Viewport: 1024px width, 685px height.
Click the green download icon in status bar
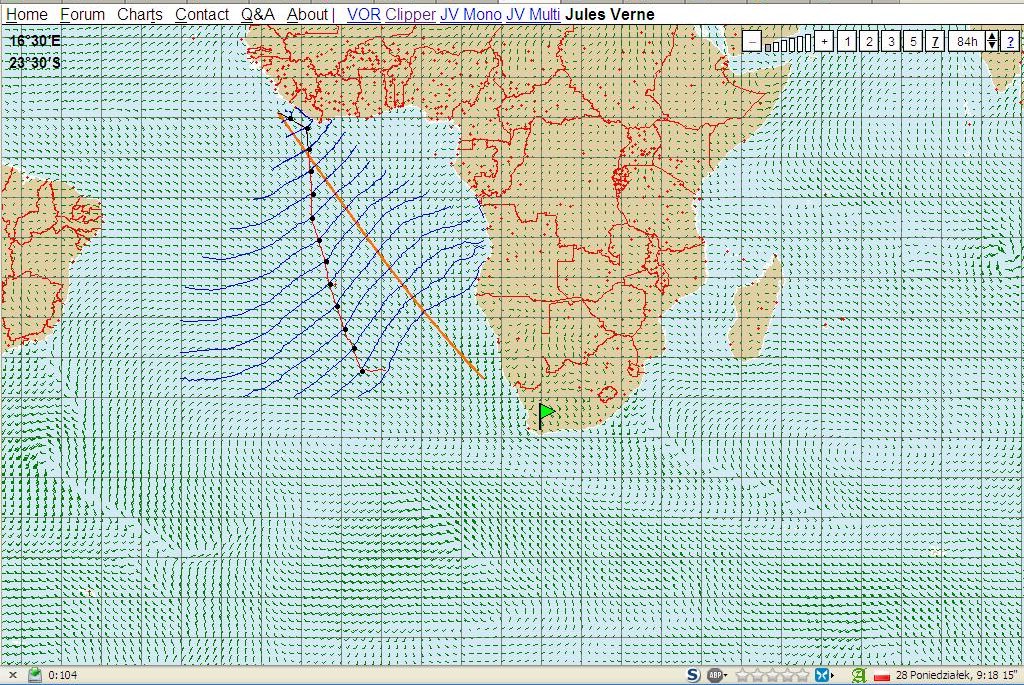[35, 675]
